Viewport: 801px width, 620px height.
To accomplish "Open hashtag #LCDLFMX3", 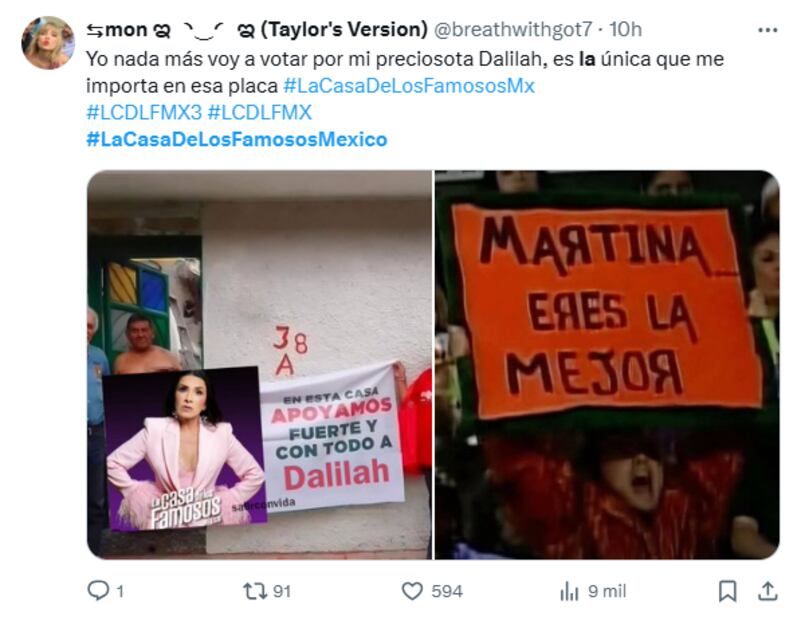I will pyautogui.click(x=144, y=112).
